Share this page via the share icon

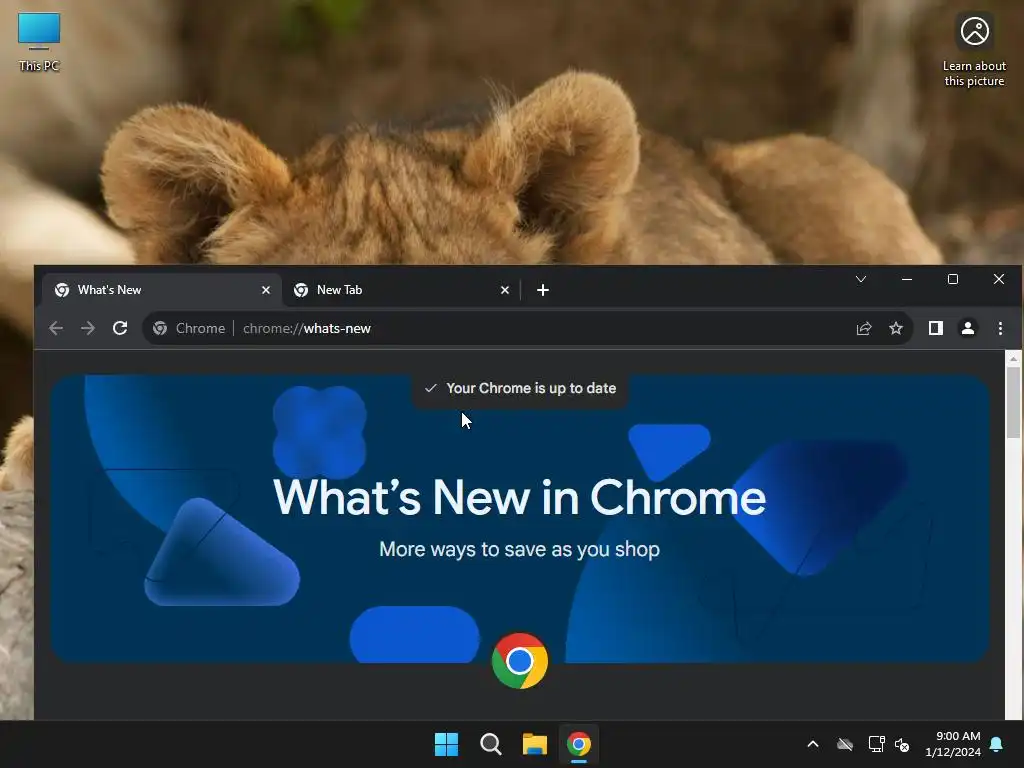tap(864, 328)
